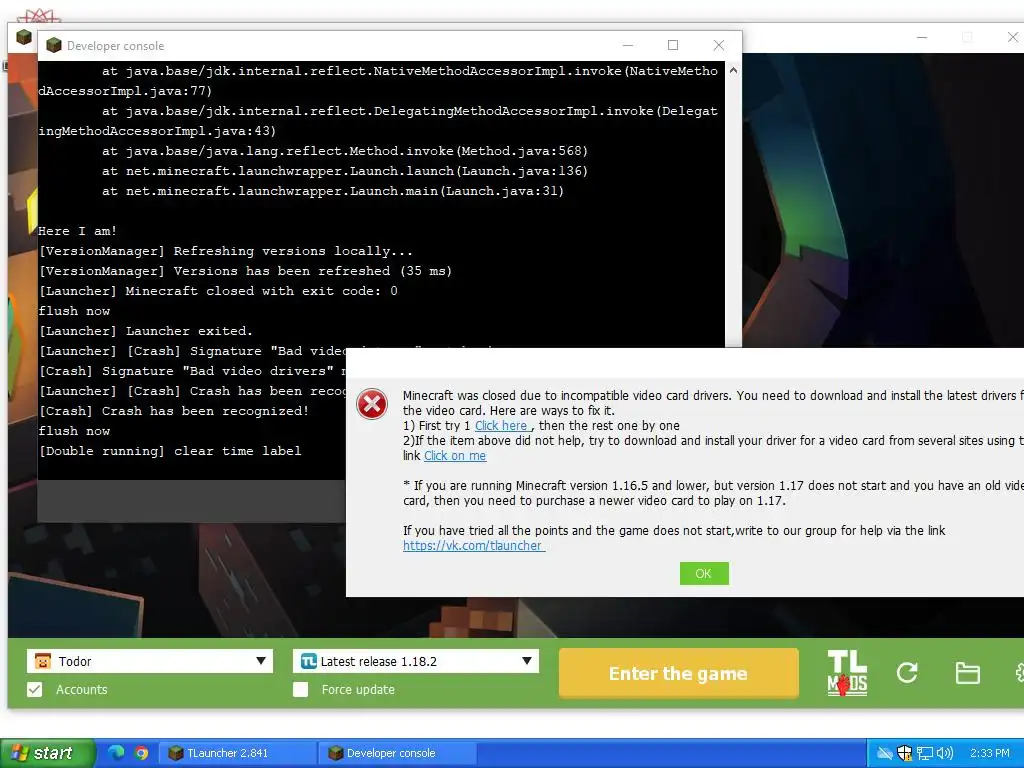The image size is (1024, 768).
Task: Open Google Chrome from the taskbar
Action: point(141,753)
